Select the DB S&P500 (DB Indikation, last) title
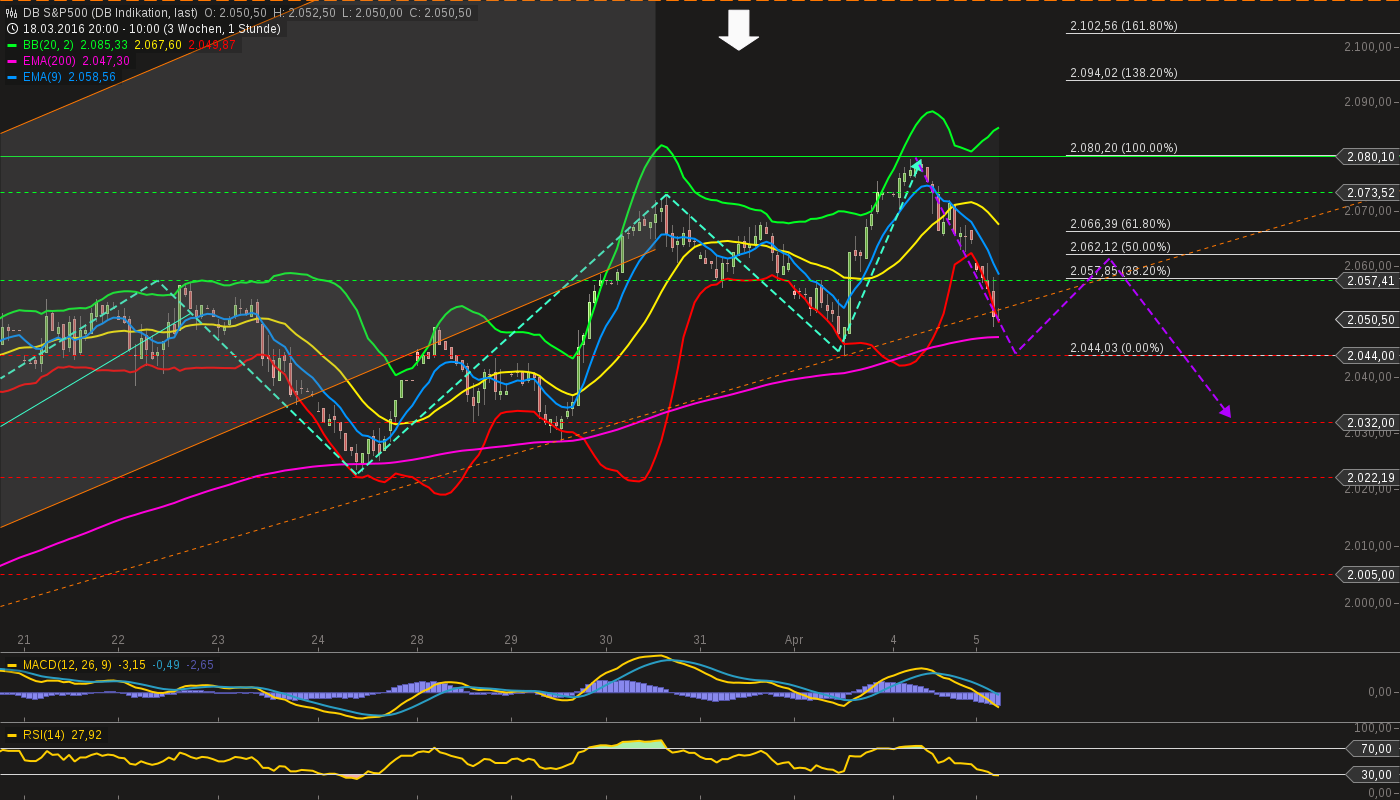The height and width of the screenshot is (800, 1400). coord(110,13)
